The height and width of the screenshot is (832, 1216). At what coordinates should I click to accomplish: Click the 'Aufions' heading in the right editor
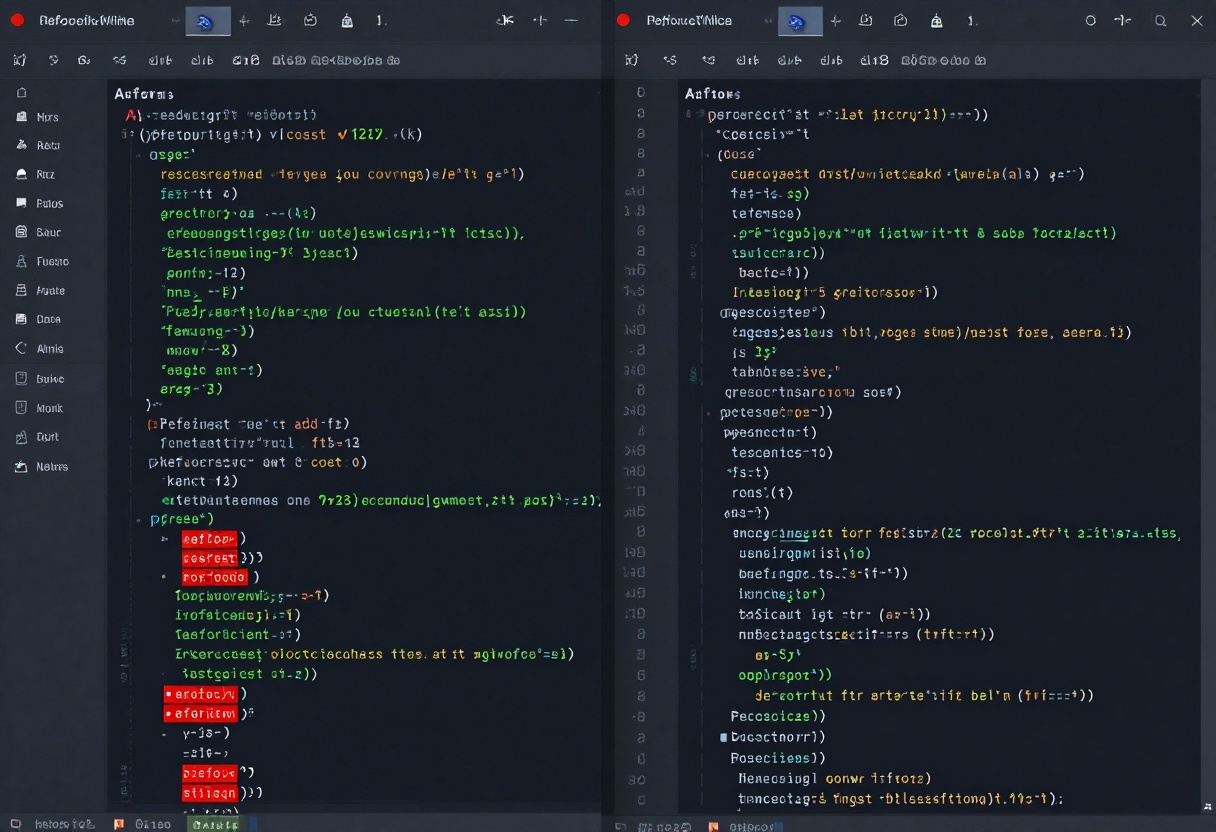(x=713, y=94)
